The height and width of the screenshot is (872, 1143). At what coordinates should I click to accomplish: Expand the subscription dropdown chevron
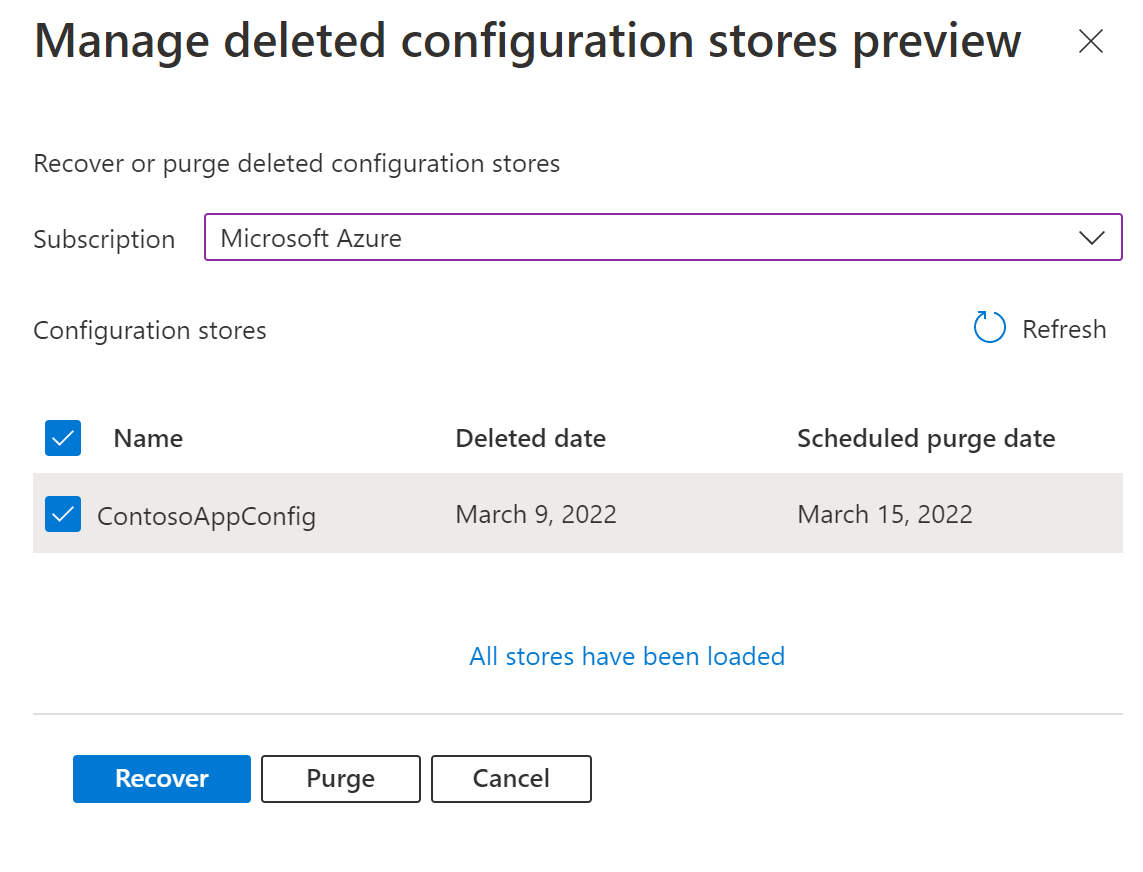point(1091,239)
